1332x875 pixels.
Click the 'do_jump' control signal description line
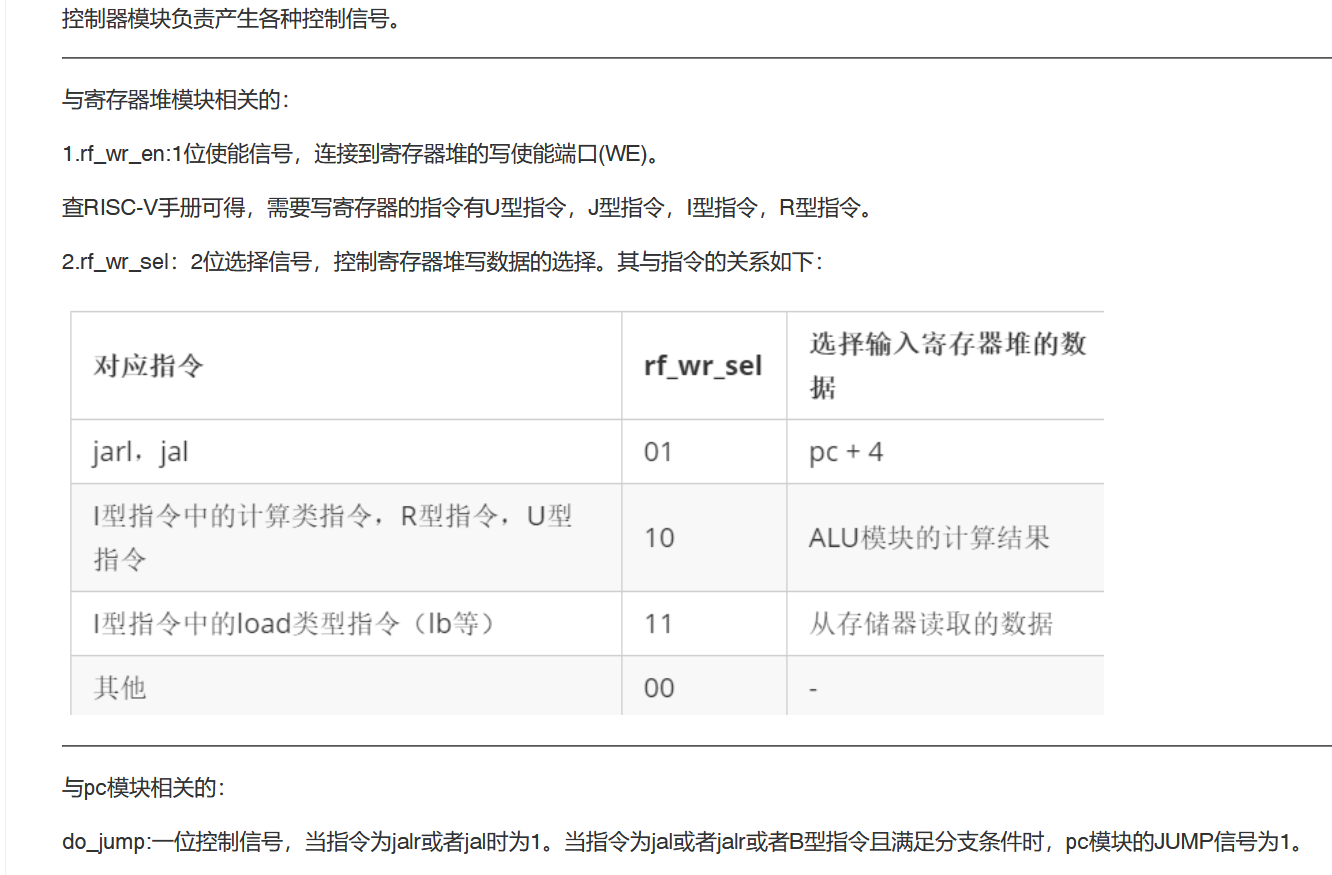682,842
